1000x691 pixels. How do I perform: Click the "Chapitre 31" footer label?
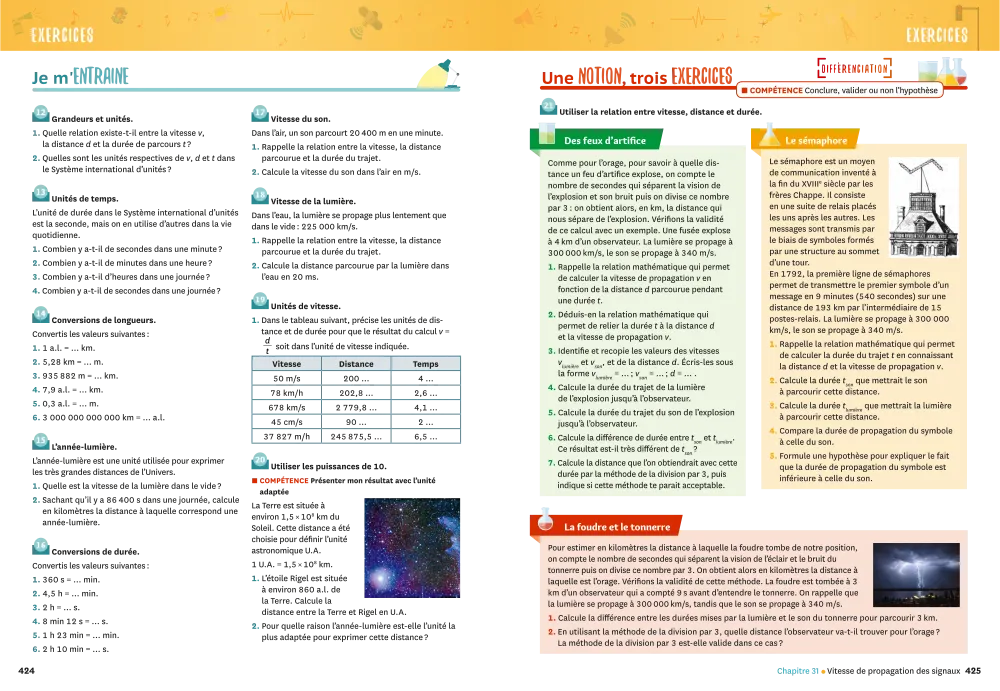[x=798, y=671]
